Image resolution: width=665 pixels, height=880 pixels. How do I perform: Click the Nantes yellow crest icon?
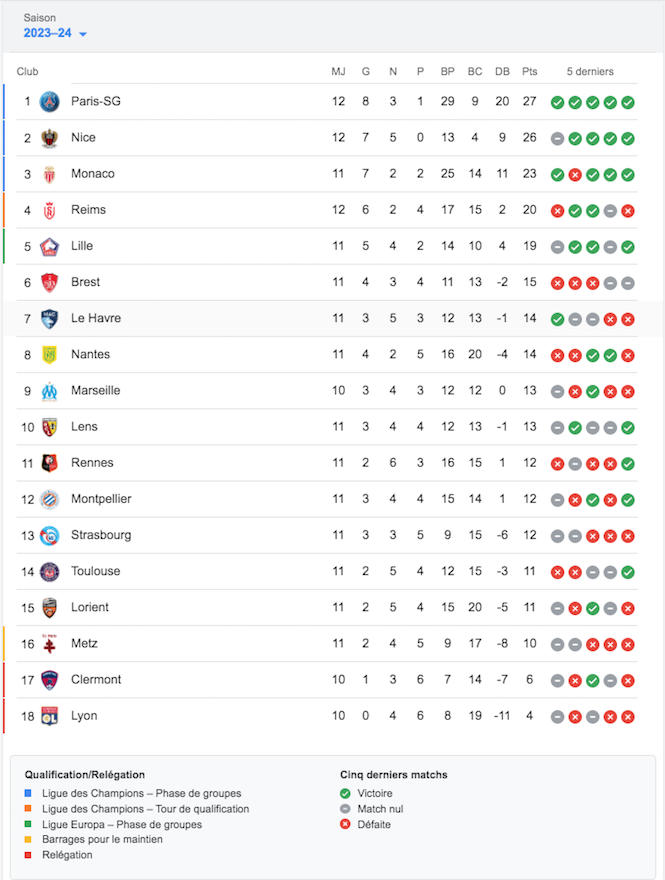(49, 355)
